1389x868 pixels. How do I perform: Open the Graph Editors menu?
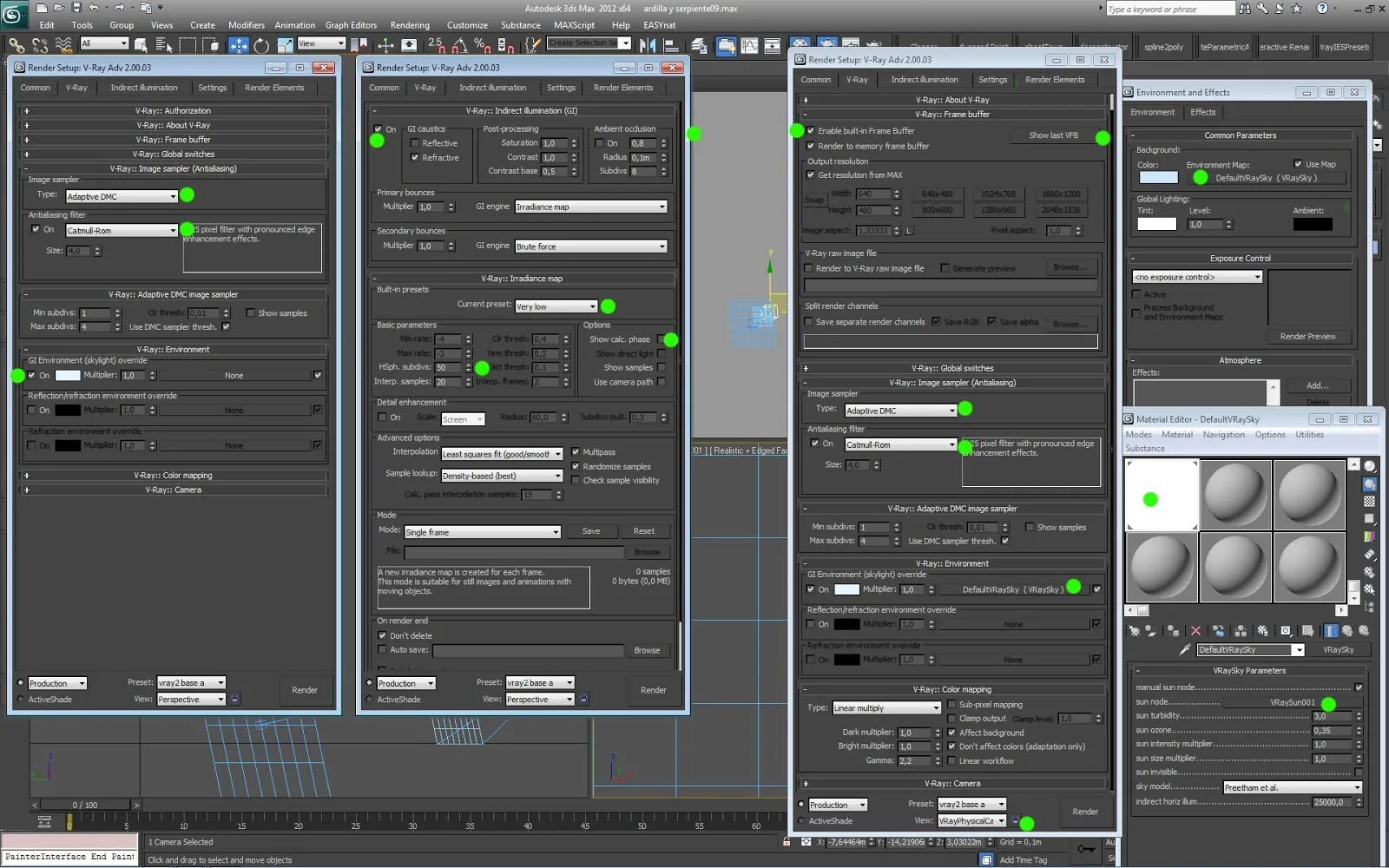[351, 25]
